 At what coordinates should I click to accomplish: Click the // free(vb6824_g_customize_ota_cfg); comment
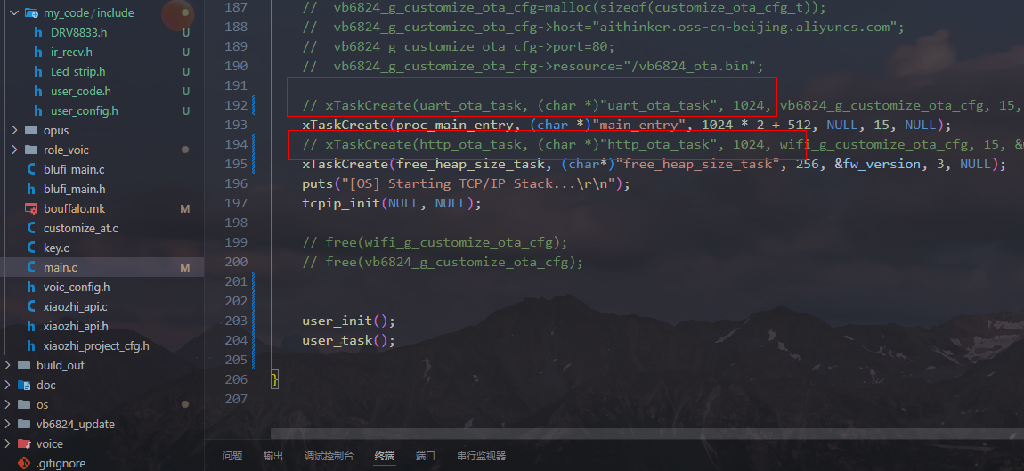point(442,262)
